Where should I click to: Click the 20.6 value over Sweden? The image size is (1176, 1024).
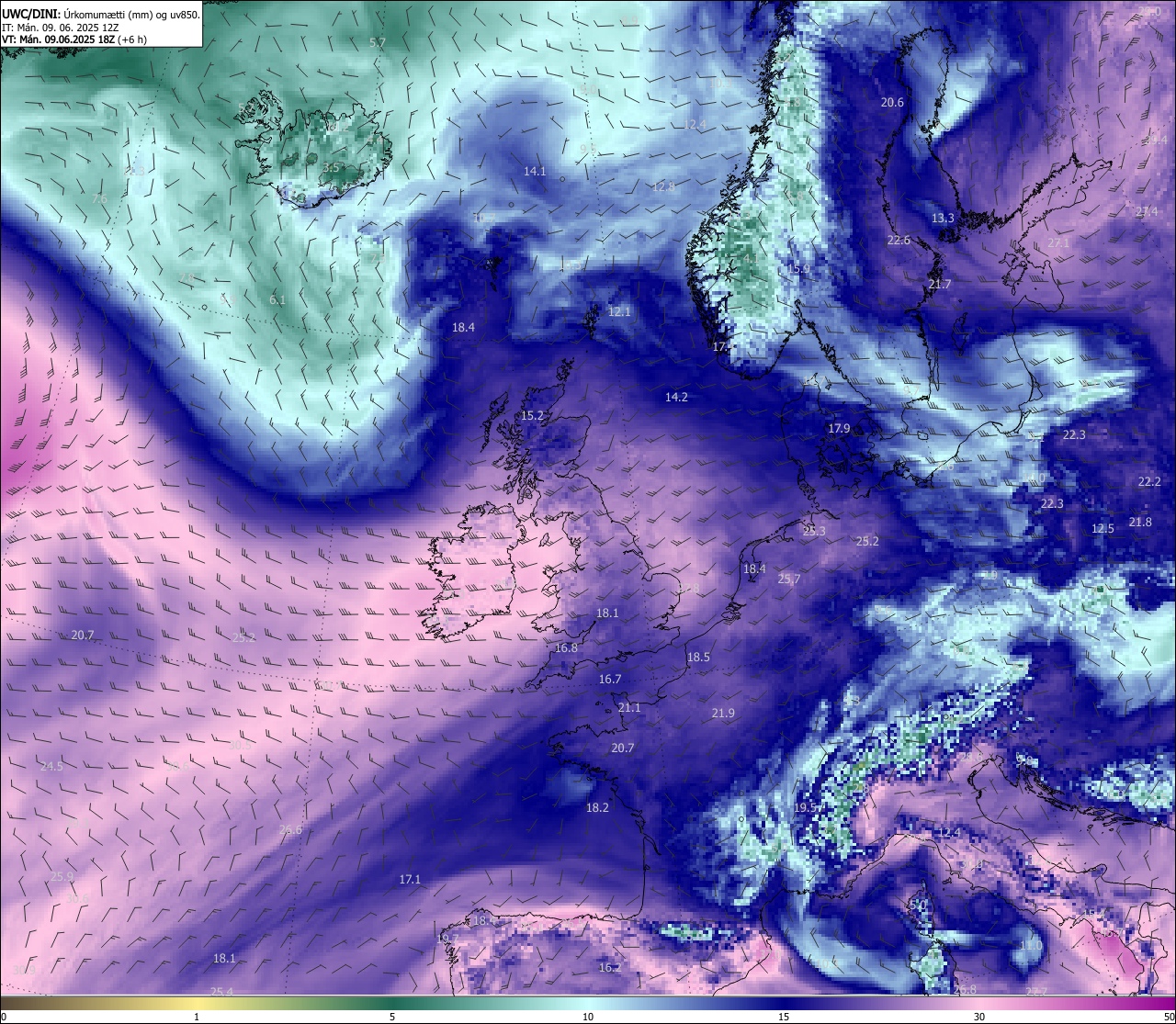click(892, 102)
